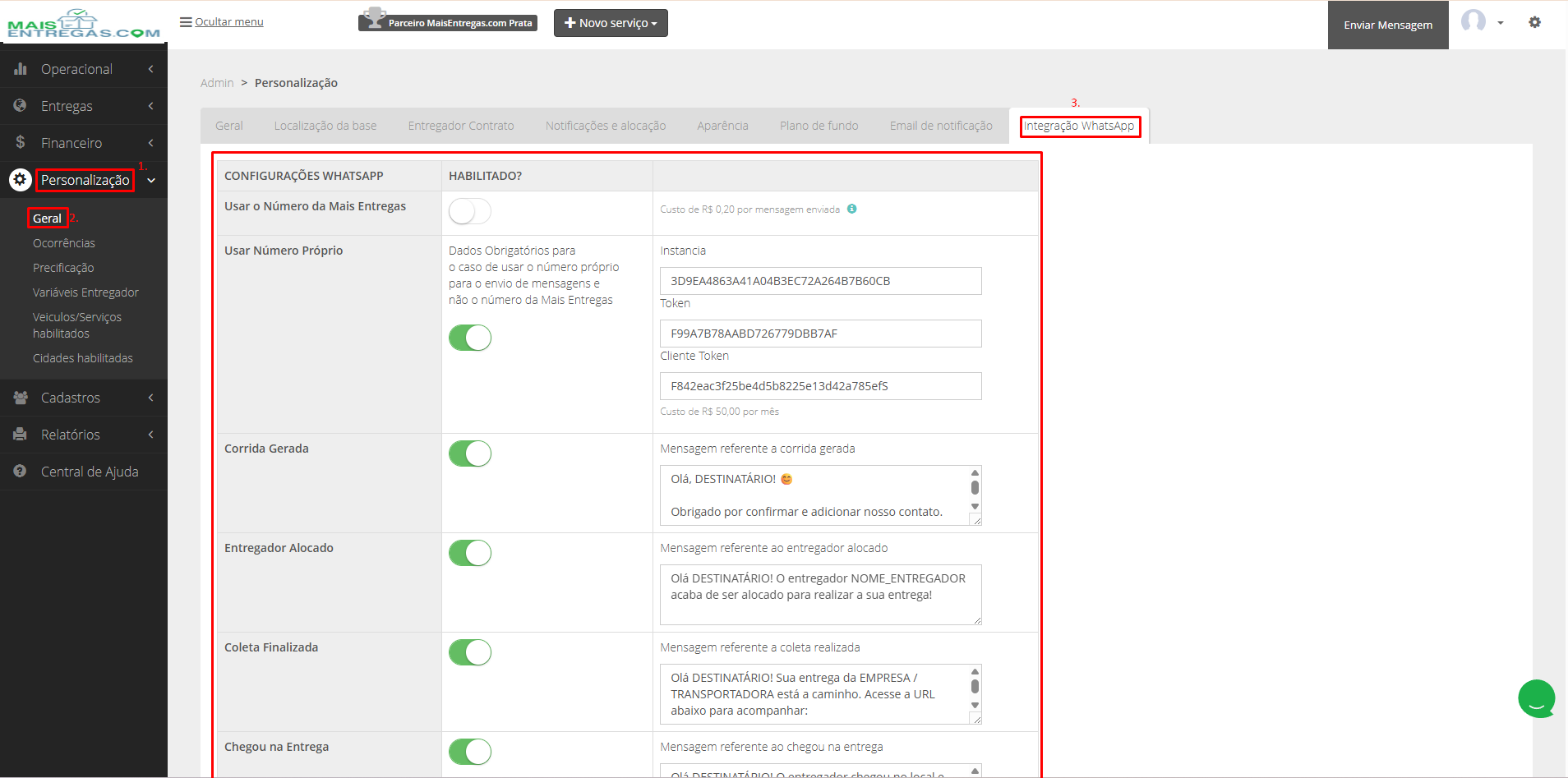The image size is (1568, 778).
Task: Go to the Aparência tab
Action: tap(723, 126)
